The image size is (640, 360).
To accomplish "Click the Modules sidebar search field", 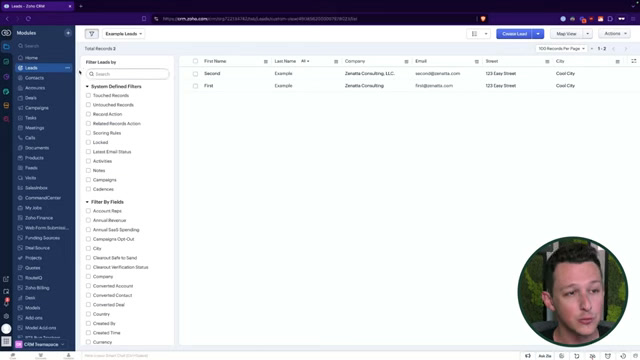I will click(x=44, y=46).
